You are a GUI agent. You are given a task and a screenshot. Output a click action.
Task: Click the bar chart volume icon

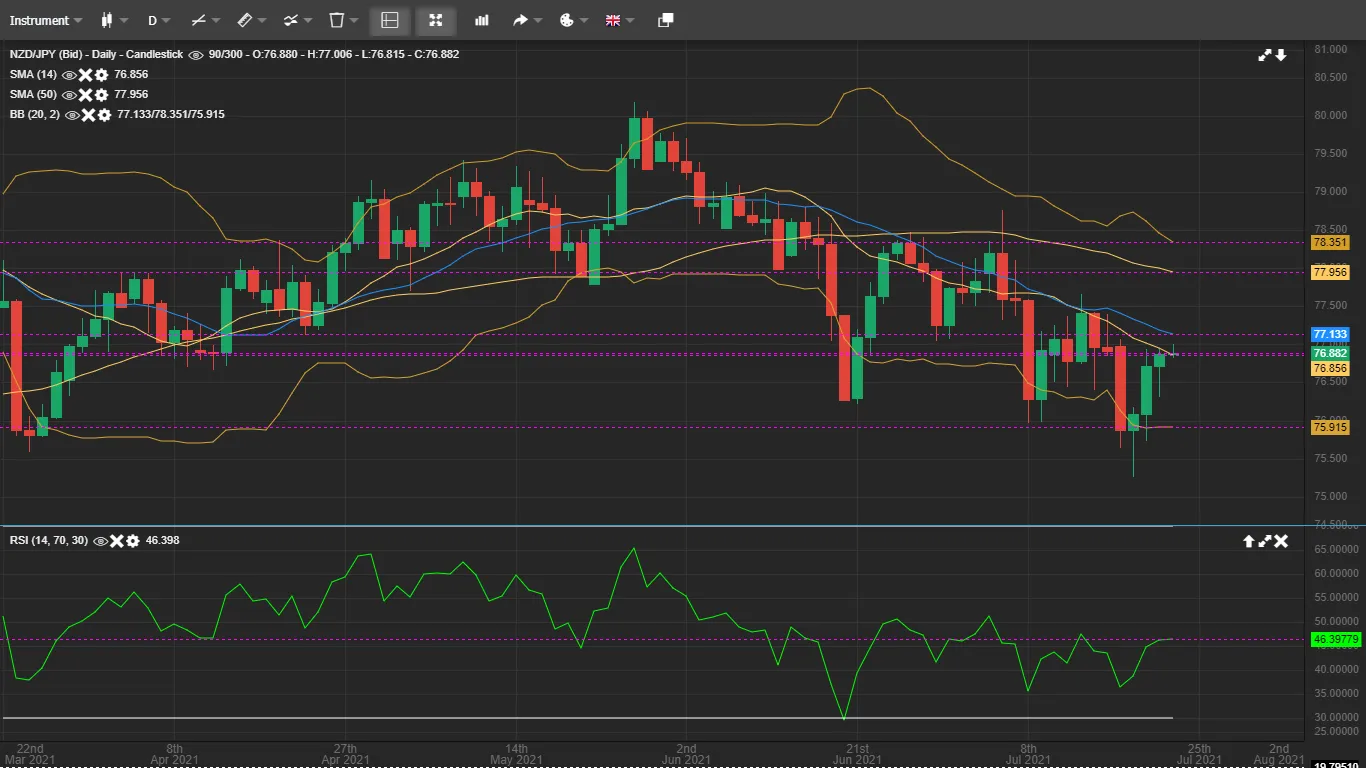click(x=482, y=20)
